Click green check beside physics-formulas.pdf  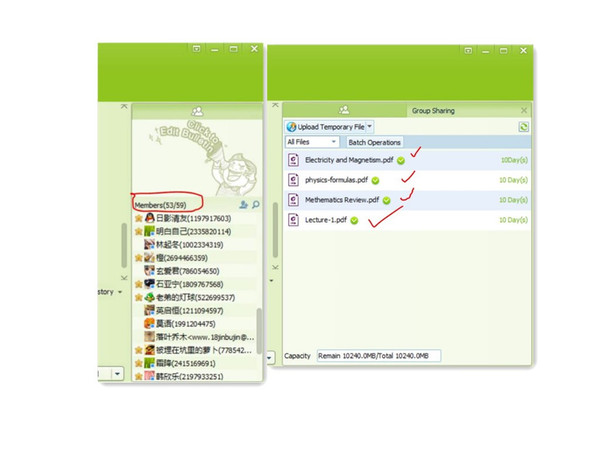pyautogui.click(x=375, y=181)
